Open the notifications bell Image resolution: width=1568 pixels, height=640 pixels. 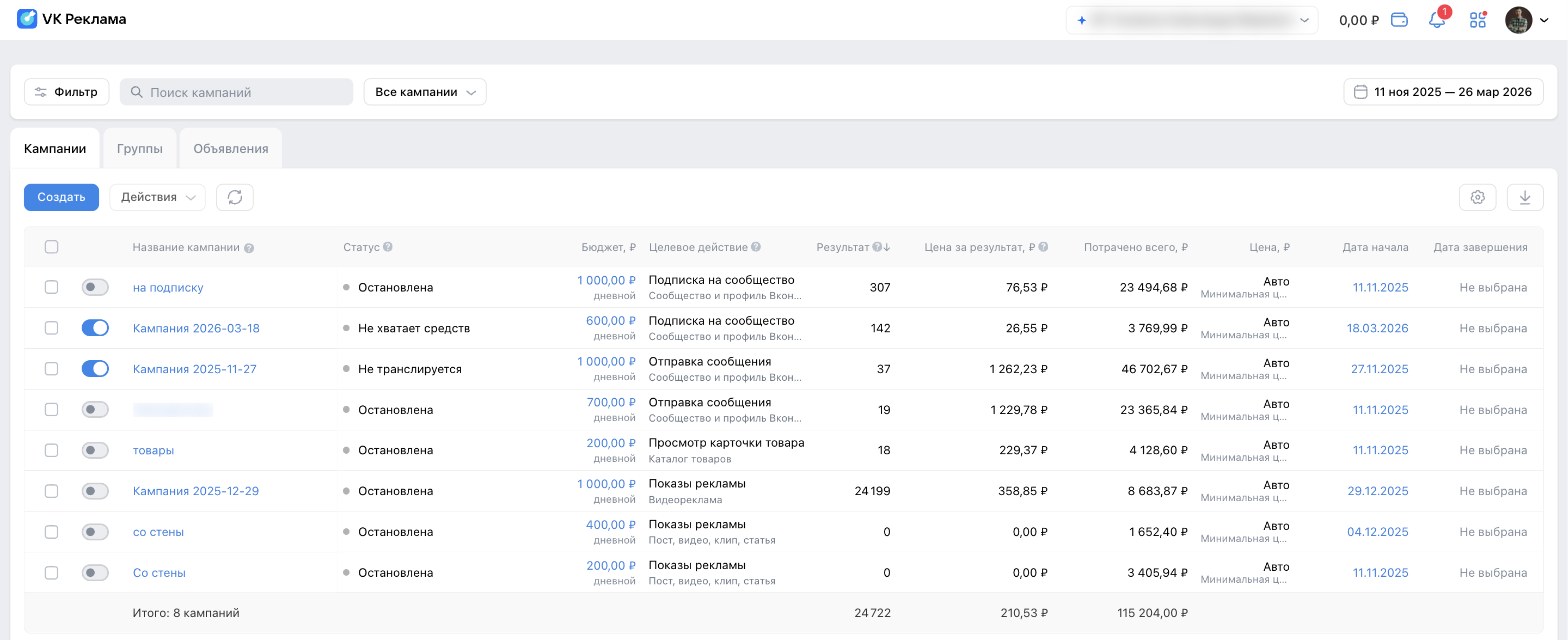point(1437,20)
